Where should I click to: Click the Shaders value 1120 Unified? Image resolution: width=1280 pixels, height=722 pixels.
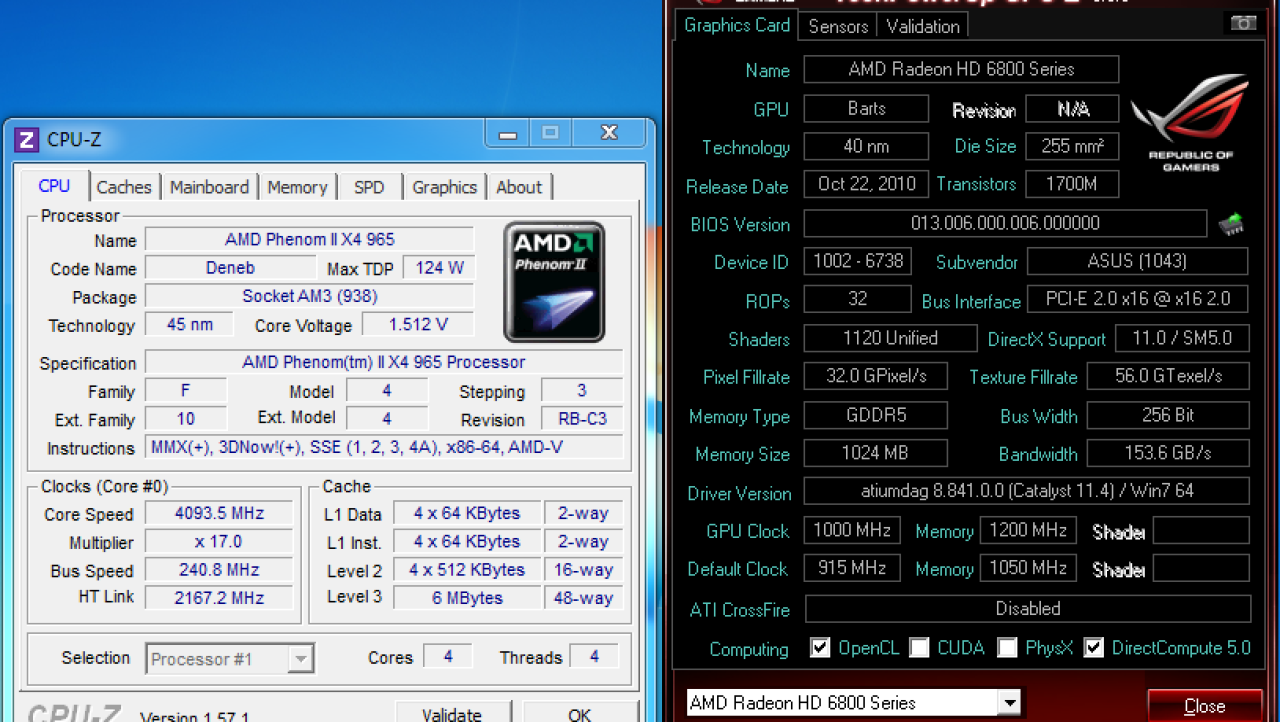(890, 338)
